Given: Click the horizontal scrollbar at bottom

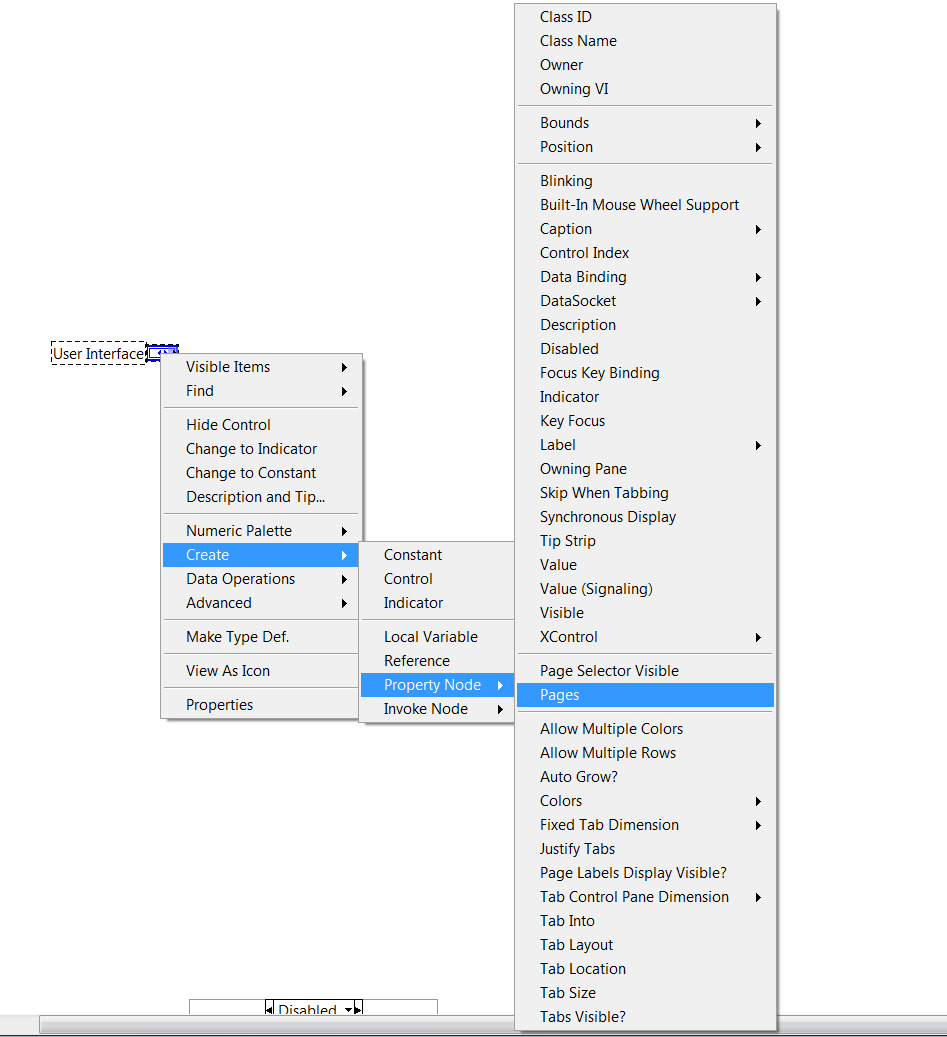Looking at the screenshot, I should [x=270, y=1026].
